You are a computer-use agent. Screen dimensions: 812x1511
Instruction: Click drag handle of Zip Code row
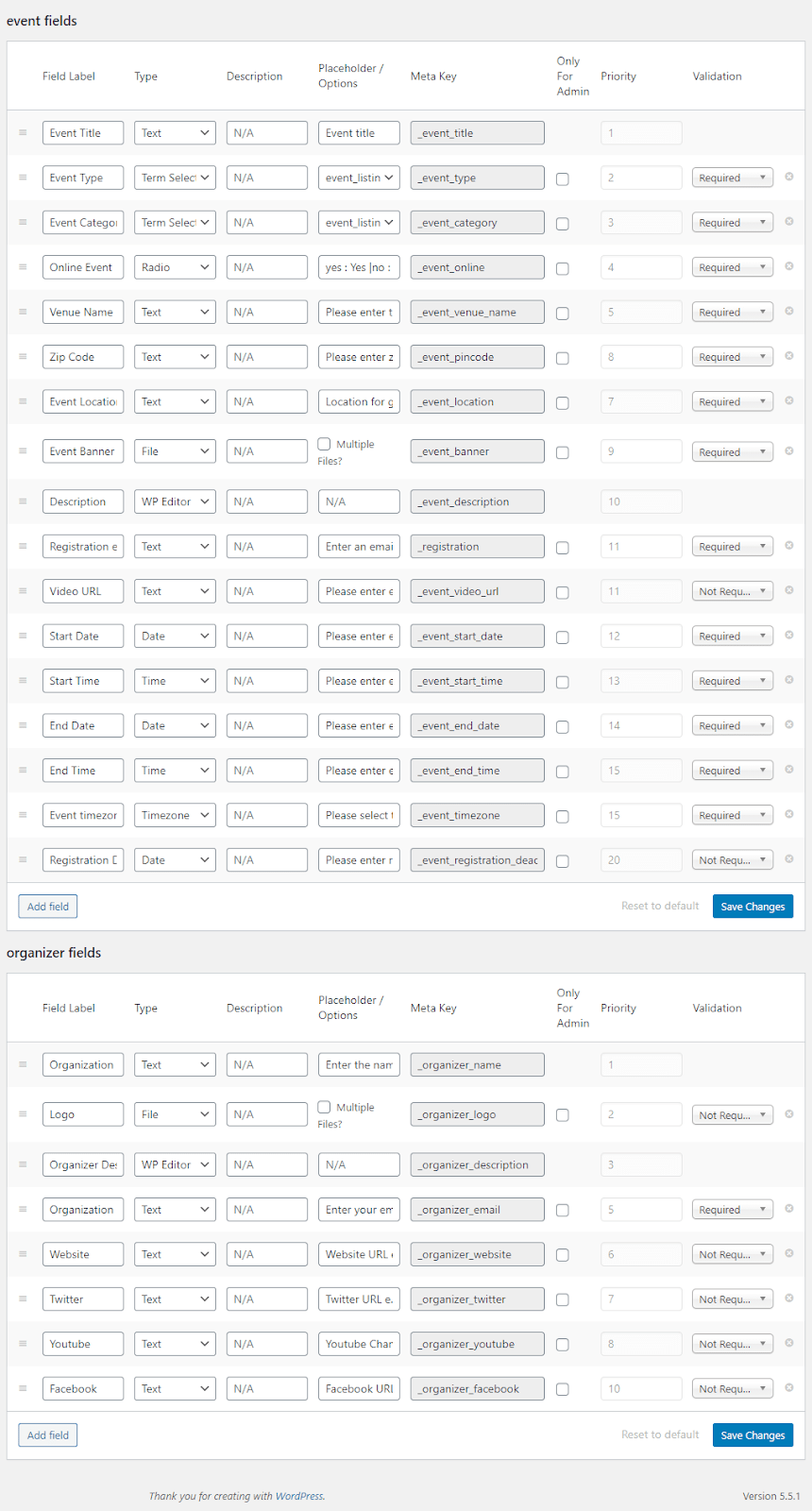tap(23, 357)
